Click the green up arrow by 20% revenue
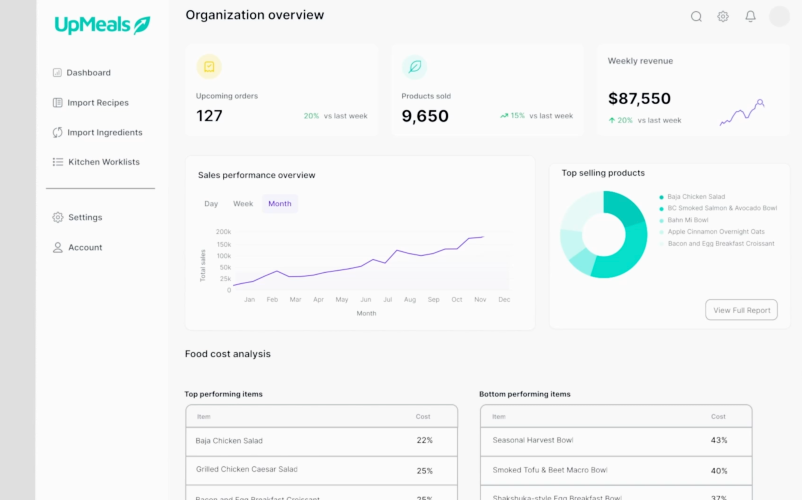The width and height of the screenshot is (802, 500). (x=612, y=121)
